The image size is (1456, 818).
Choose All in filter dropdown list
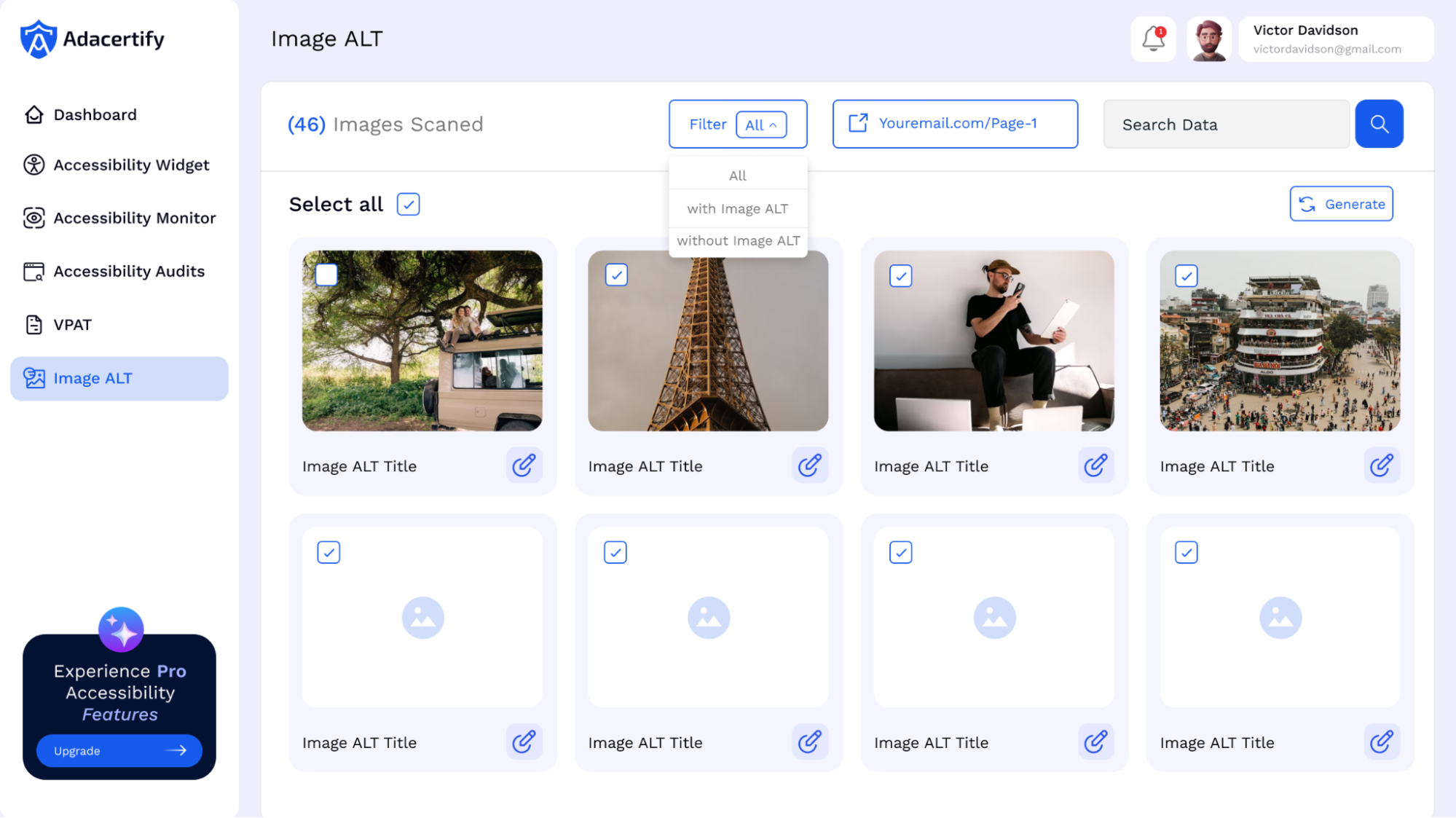[738, 176]
